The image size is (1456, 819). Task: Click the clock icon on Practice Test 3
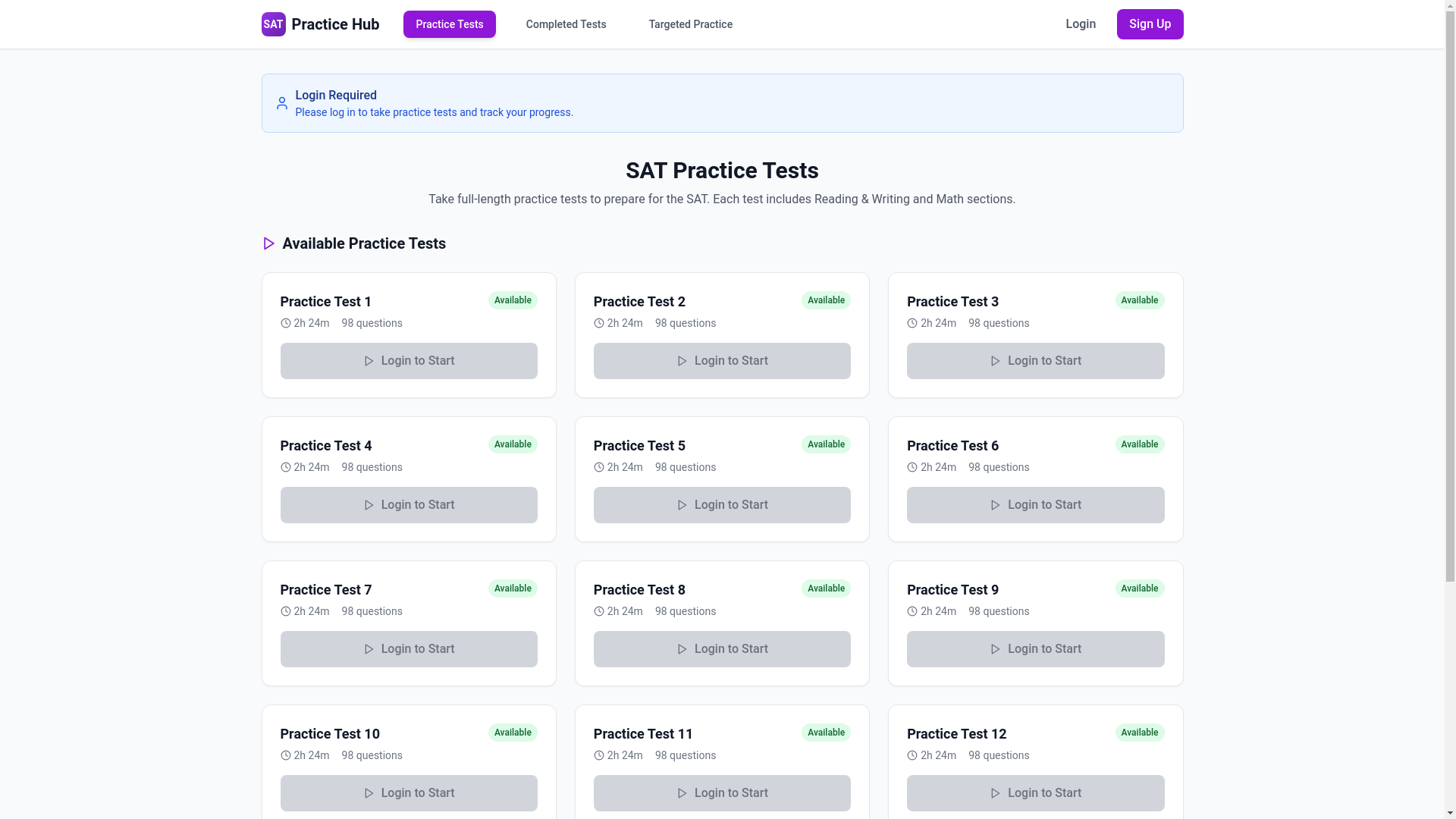pyautogui.click(x=912, y=323)
